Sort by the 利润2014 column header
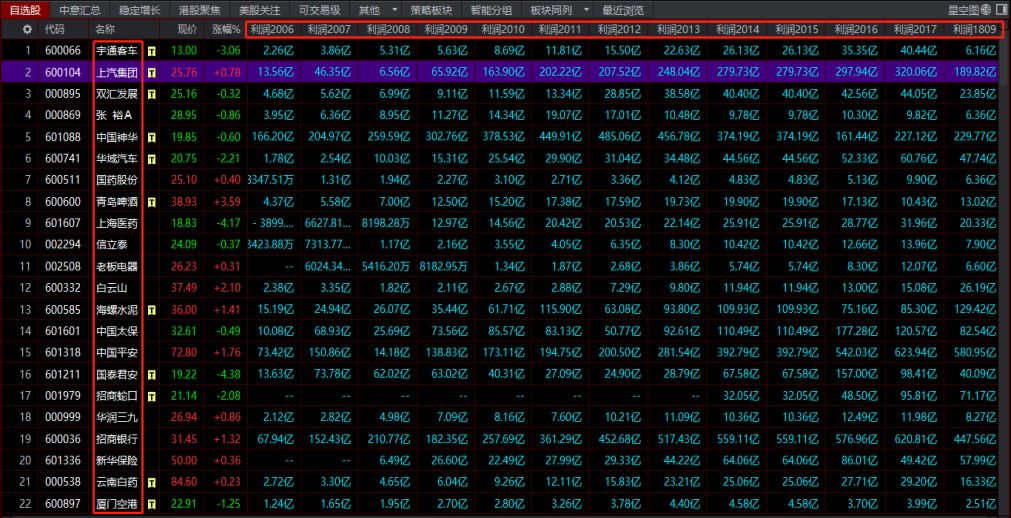Image resolution: width=1011 pixels, height=518 pixels. tap(738, 30)
